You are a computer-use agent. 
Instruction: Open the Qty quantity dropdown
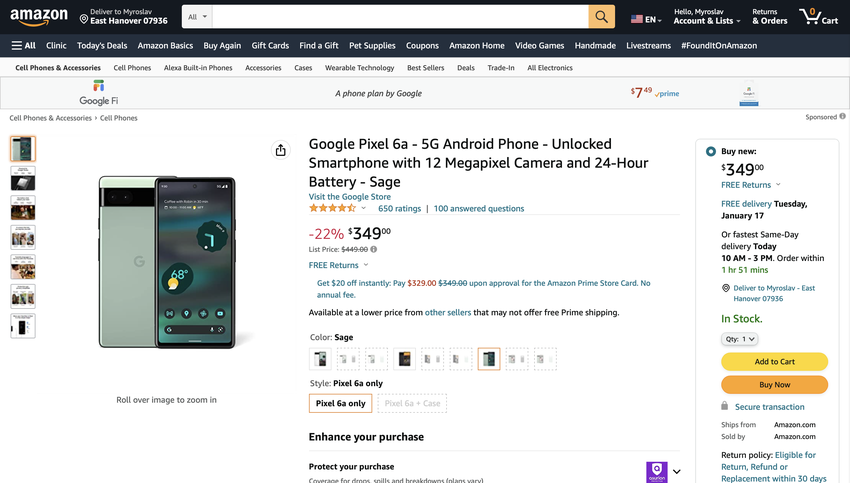pos(739,339)
